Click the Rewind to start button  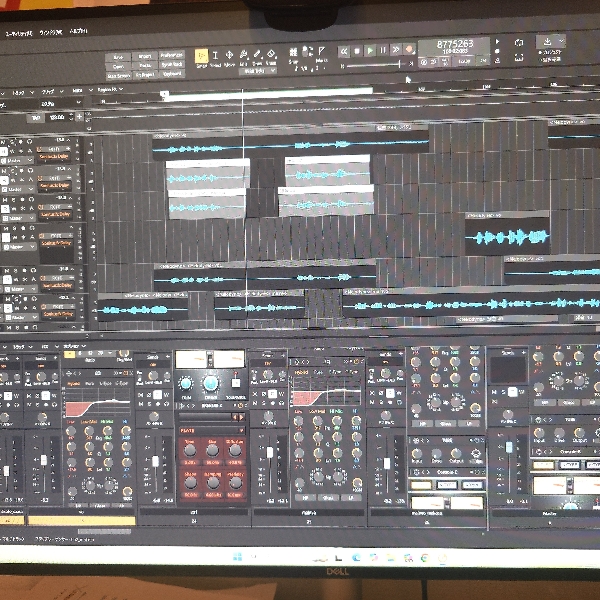(343, 49)
